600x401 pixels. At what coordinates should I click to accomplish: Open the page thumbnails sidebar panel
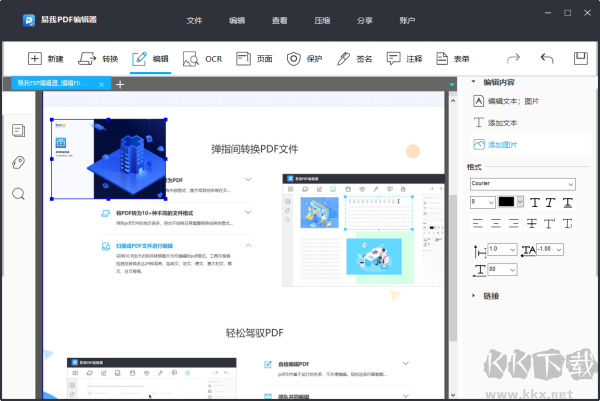[x=18, y=130]
